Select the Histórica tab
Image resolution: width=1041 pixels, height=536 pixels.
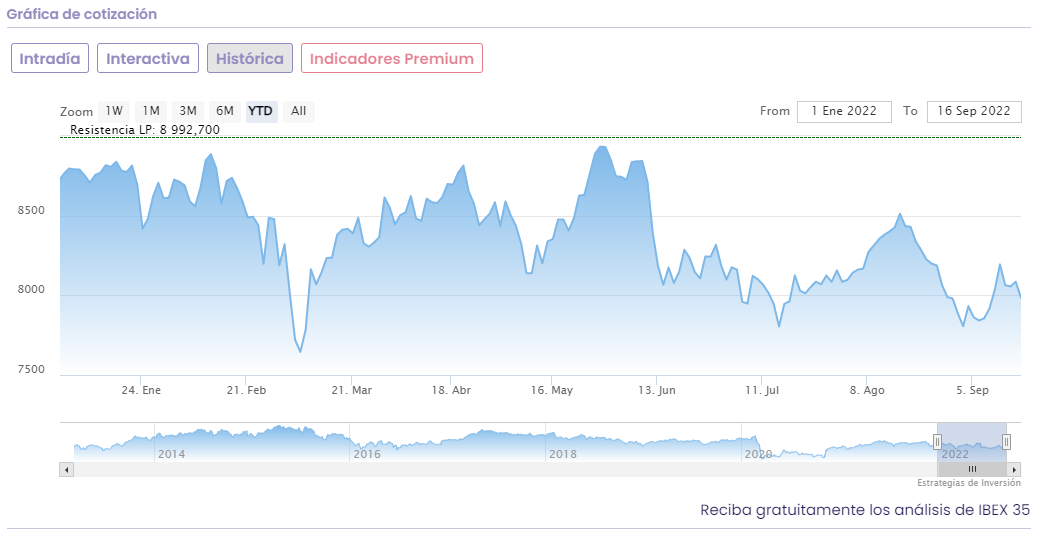coord(250,58)
